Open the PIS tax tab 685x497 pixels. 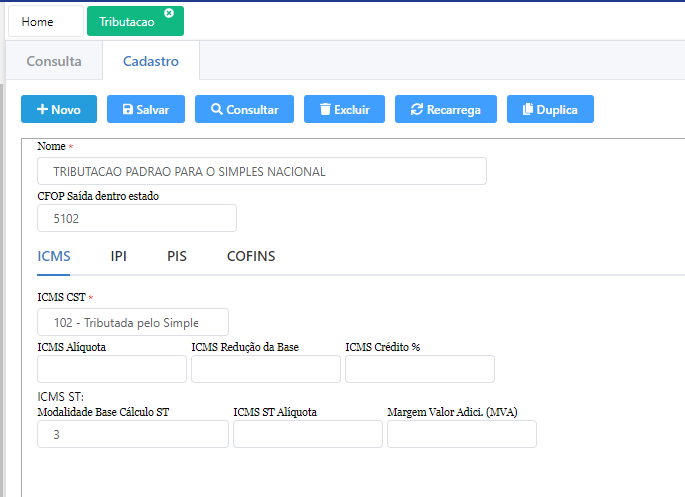tap(177, 256)
